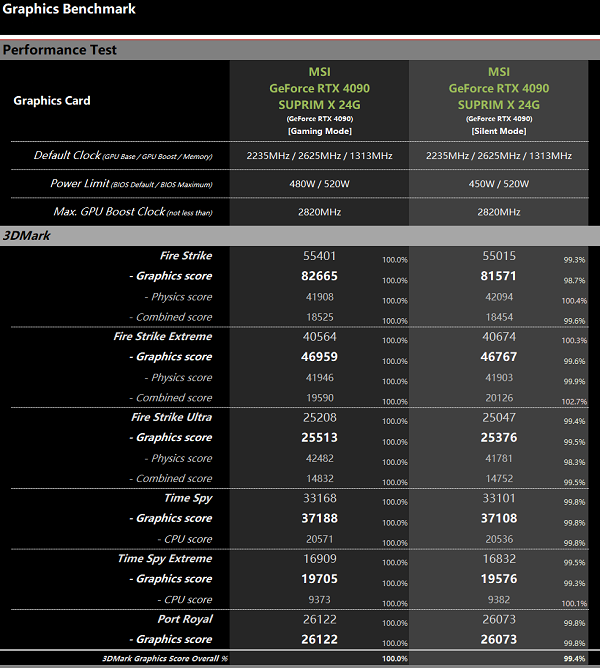Click the "Time Spy Extreme" row label
Image resolution: width=600 pixels, height=668 pixels.
[164, 559]
